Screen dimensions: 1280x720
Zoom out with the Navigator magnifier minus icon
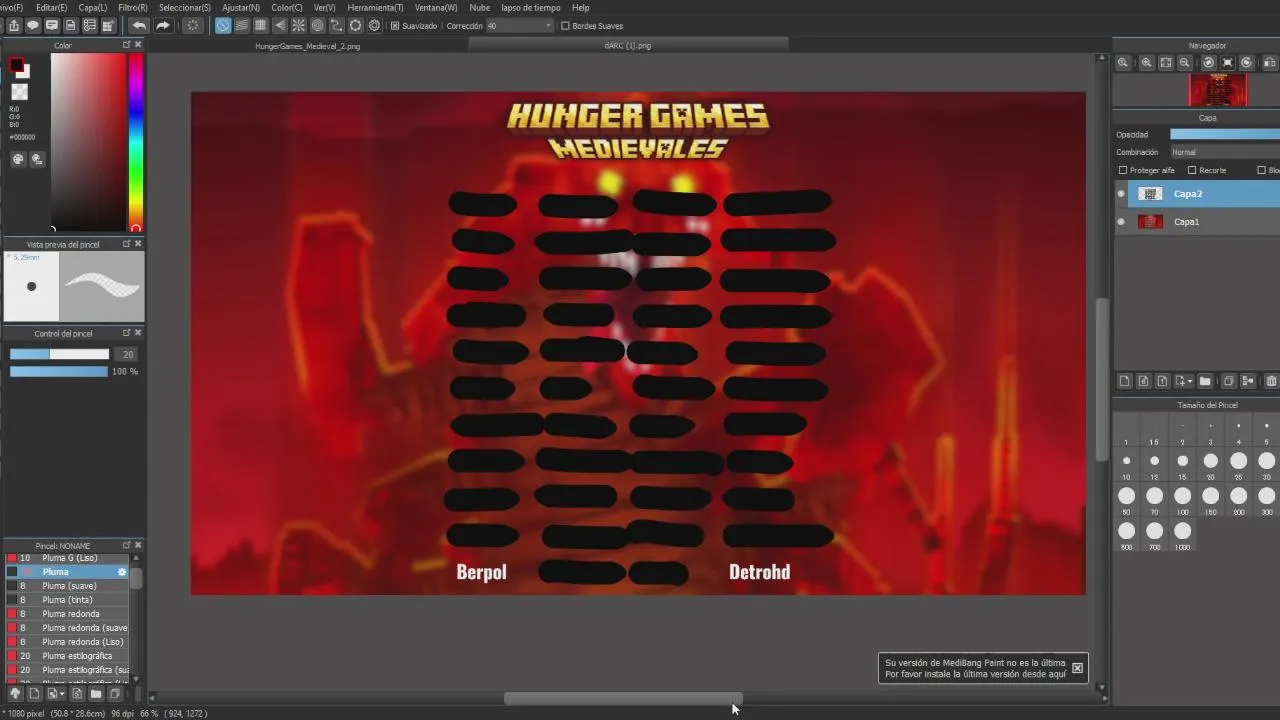(1185, 62)
